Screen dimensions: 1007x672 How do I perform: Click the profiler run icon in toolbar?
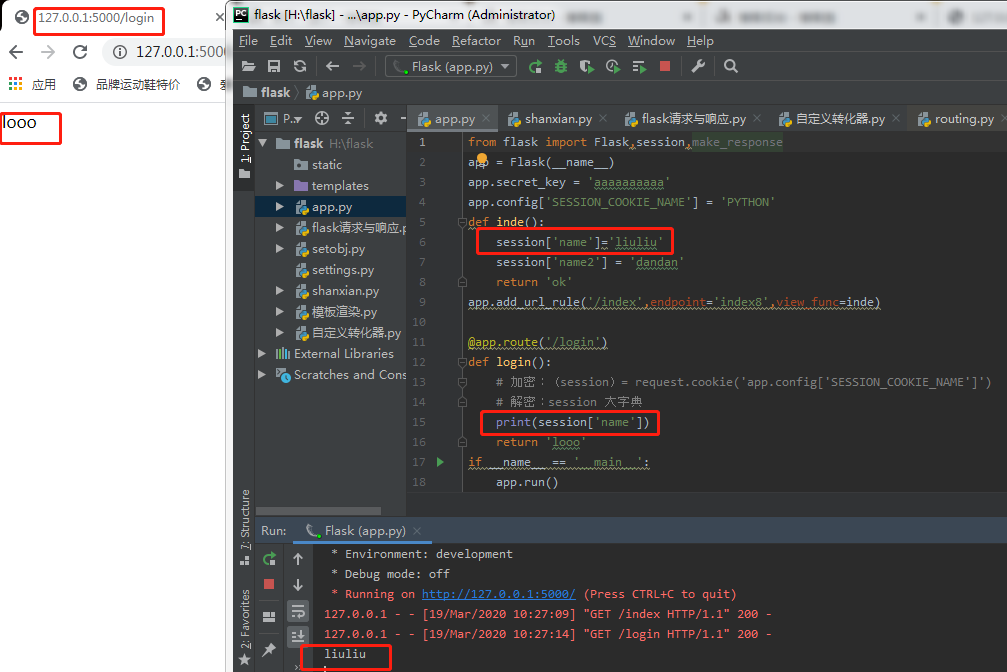tap(613, 66)
